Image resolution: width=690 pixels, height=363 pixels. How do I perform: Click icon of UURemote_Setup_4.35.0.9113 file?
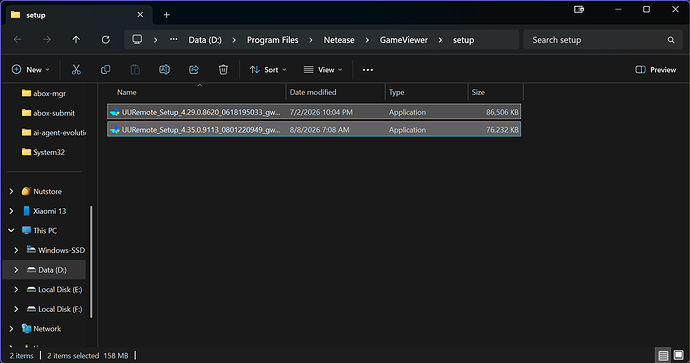pyautogui.click(x=115, y=130)
